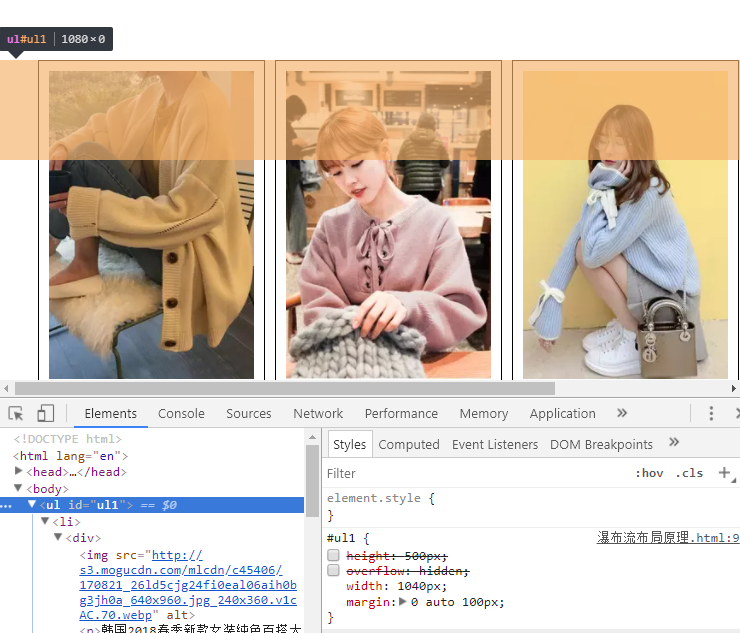Toggle the :hov element state button
Viewport: 740px width, 633px height.
(649, 473)
